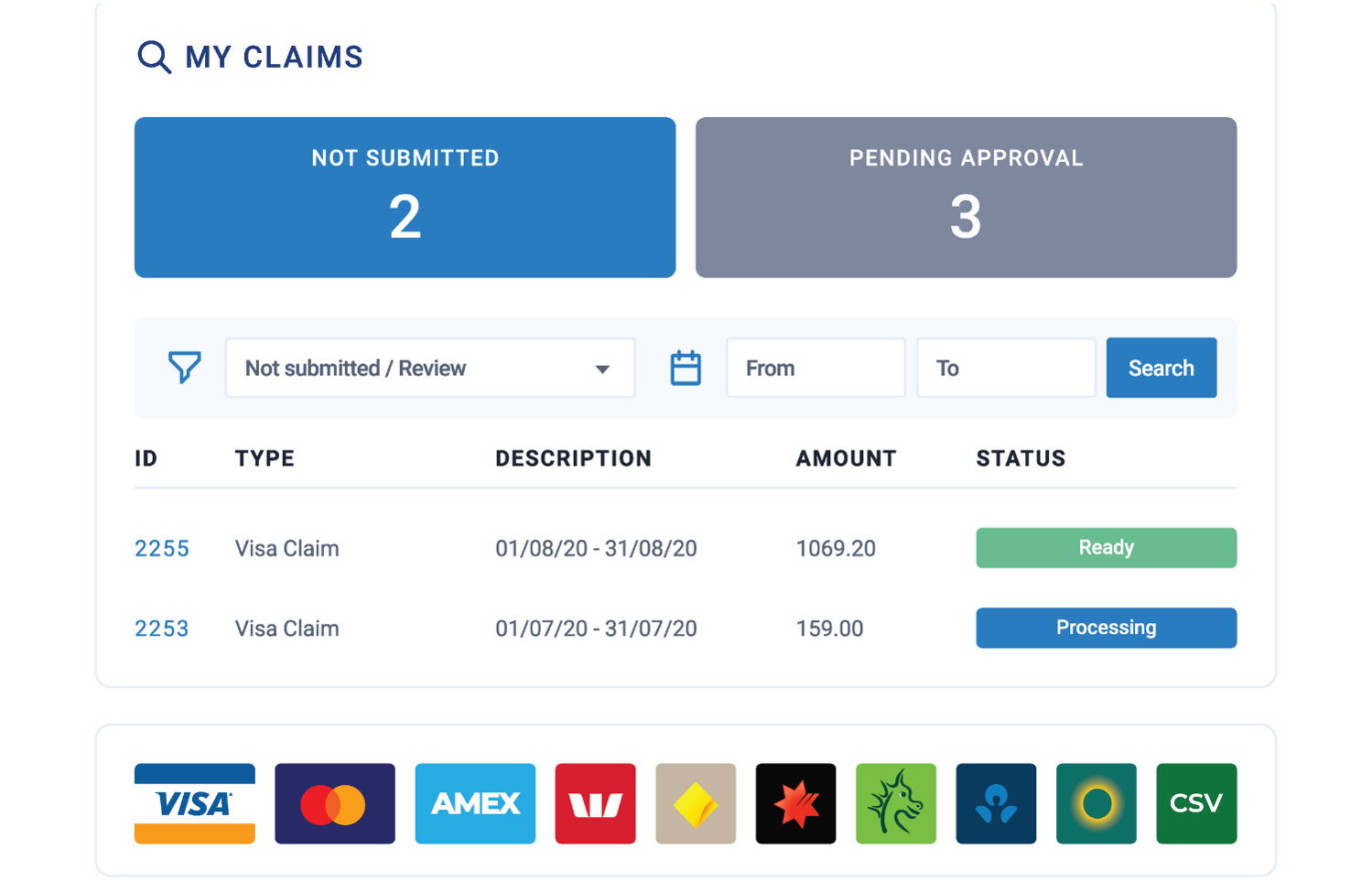Image resolution: width=1372 pixels, height=881 pixels.
Task: Select the Suncorp sun icon
Action: point(1096,803)
